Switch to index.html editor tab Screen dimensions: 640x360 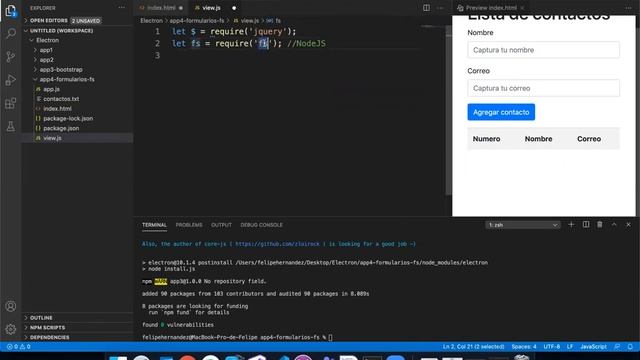coord(161,8)
